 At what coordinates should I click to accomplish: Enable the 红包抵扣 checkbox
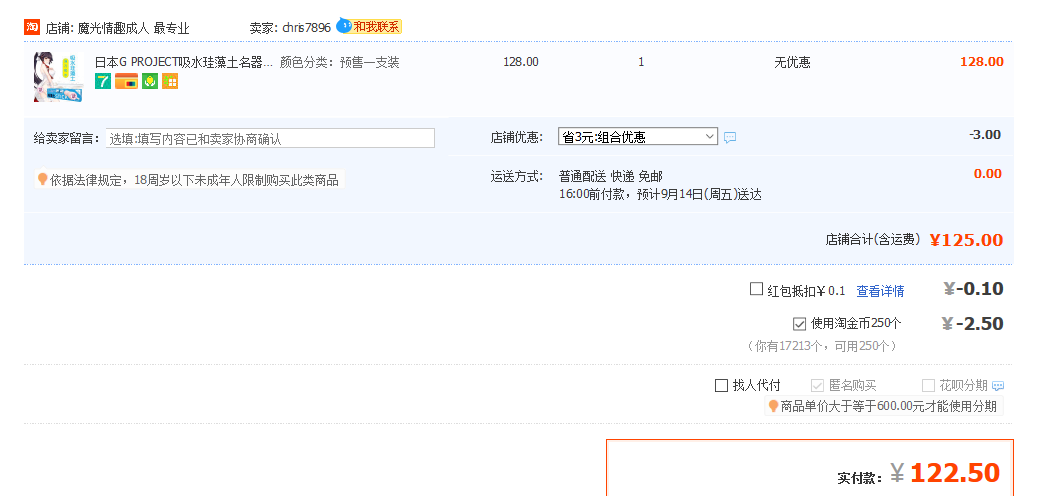coord(756,290)
